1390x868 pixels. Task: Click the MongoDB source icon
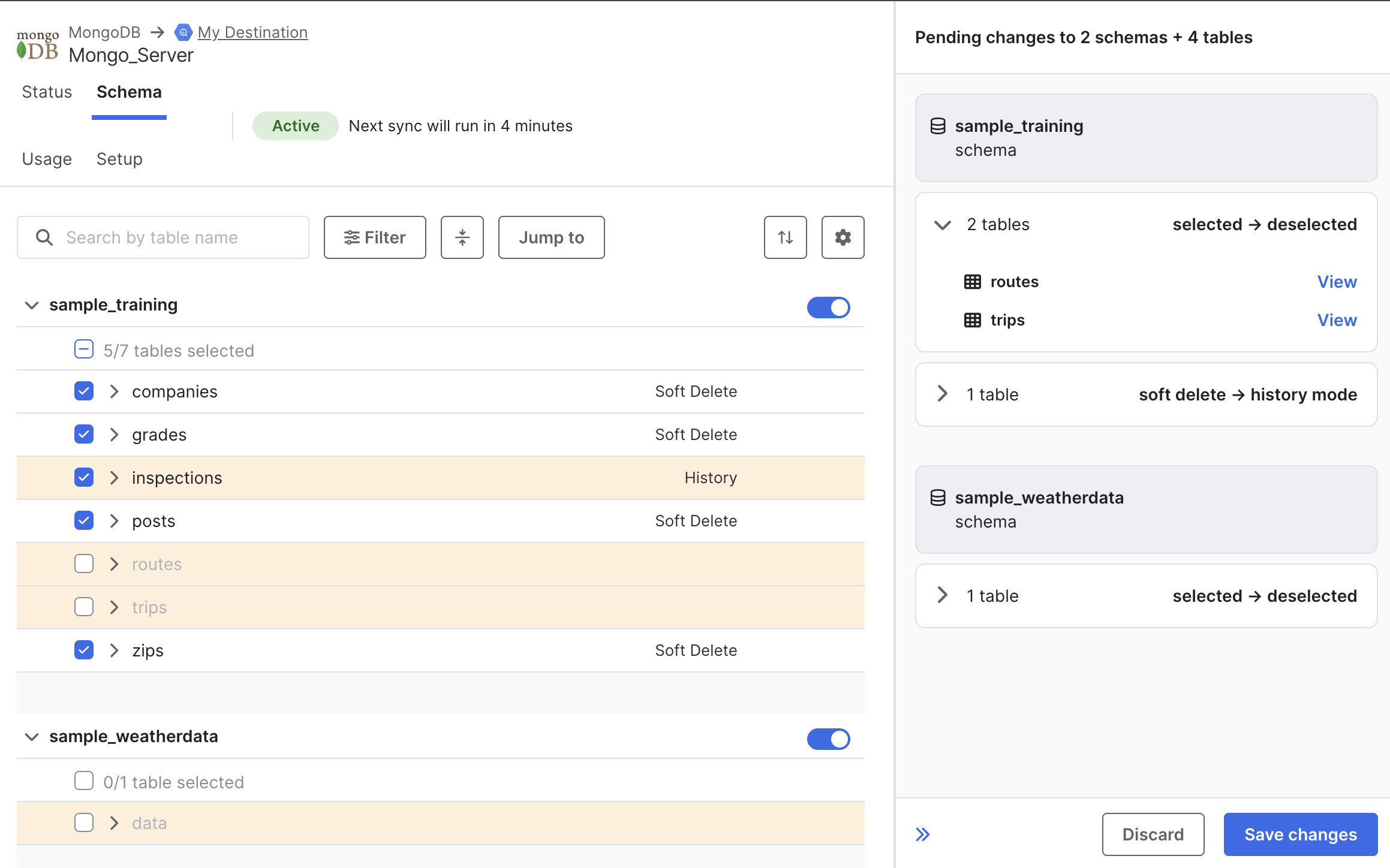coord(37,42)
